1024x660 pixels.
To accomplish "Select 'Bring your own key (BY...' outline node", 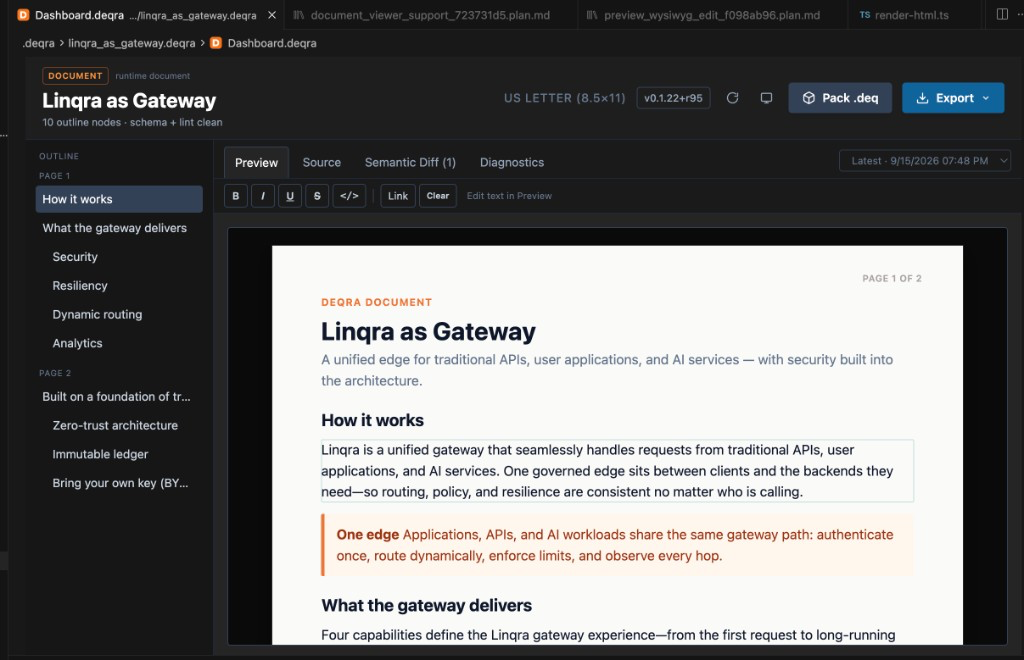I will click(119, 482).
